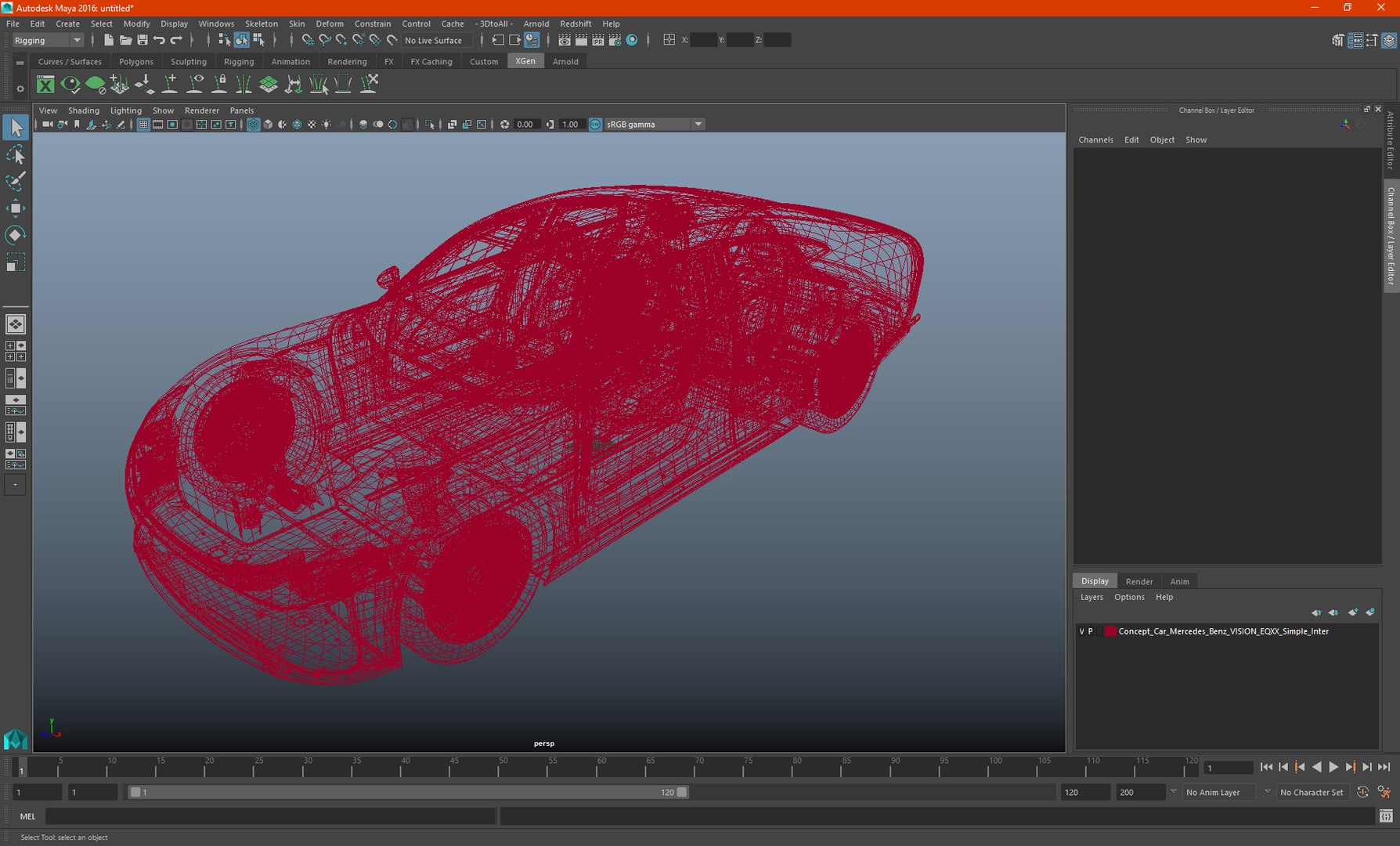
Task: Move layer up icon
Action: (x=1316, y=613)
